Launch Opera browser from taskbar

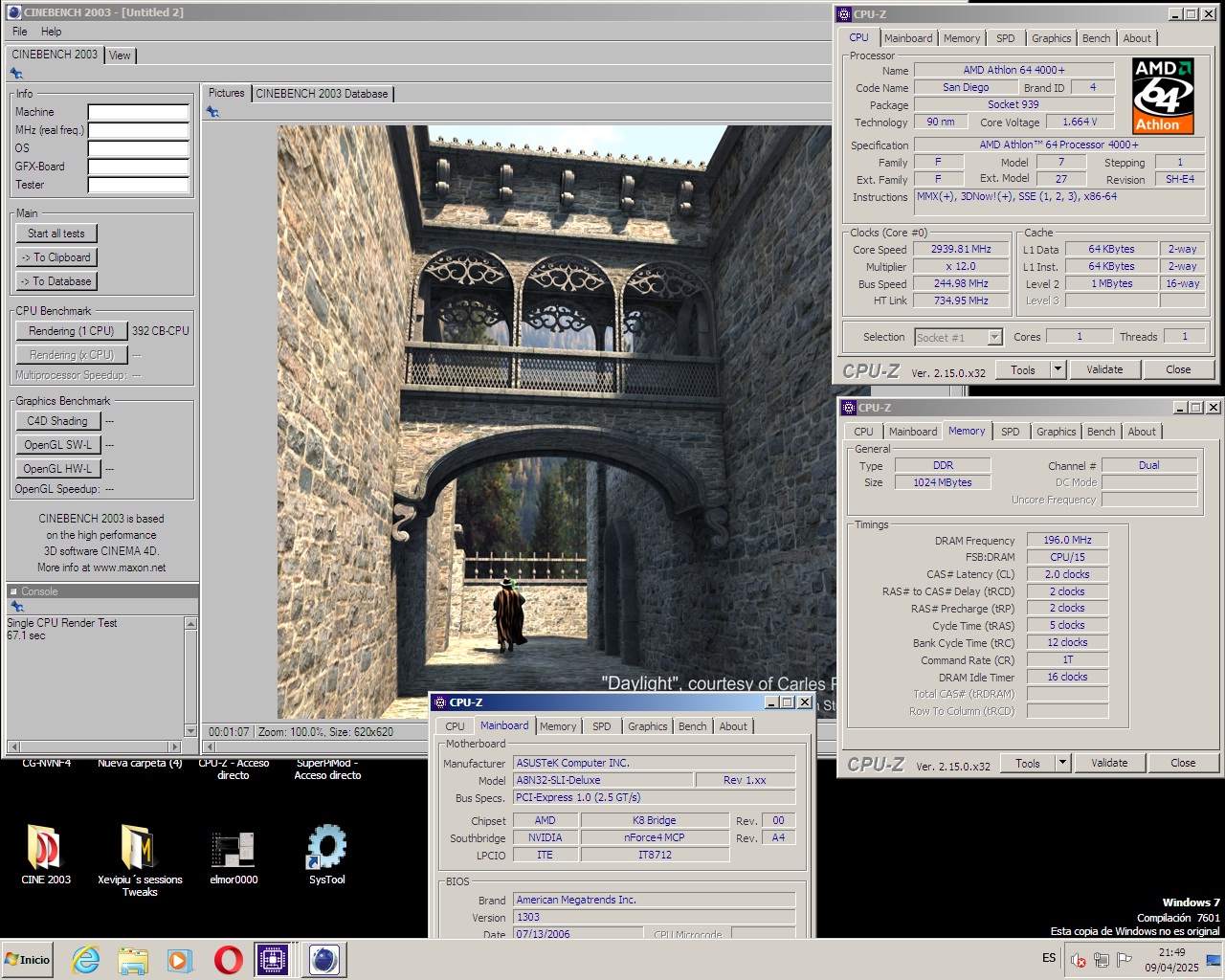click(x=228, y=959)
